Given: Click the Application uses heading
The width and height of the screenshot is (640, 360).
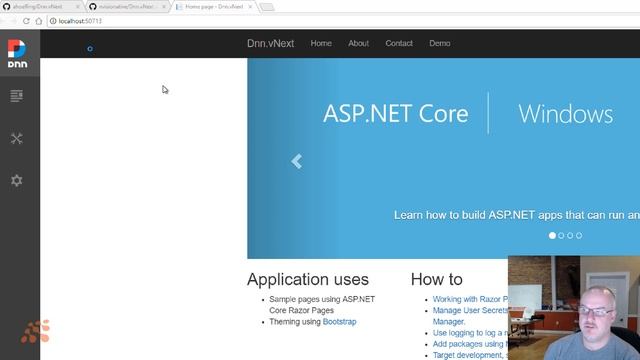Looking at the screenshot, I should pos(308,280).
